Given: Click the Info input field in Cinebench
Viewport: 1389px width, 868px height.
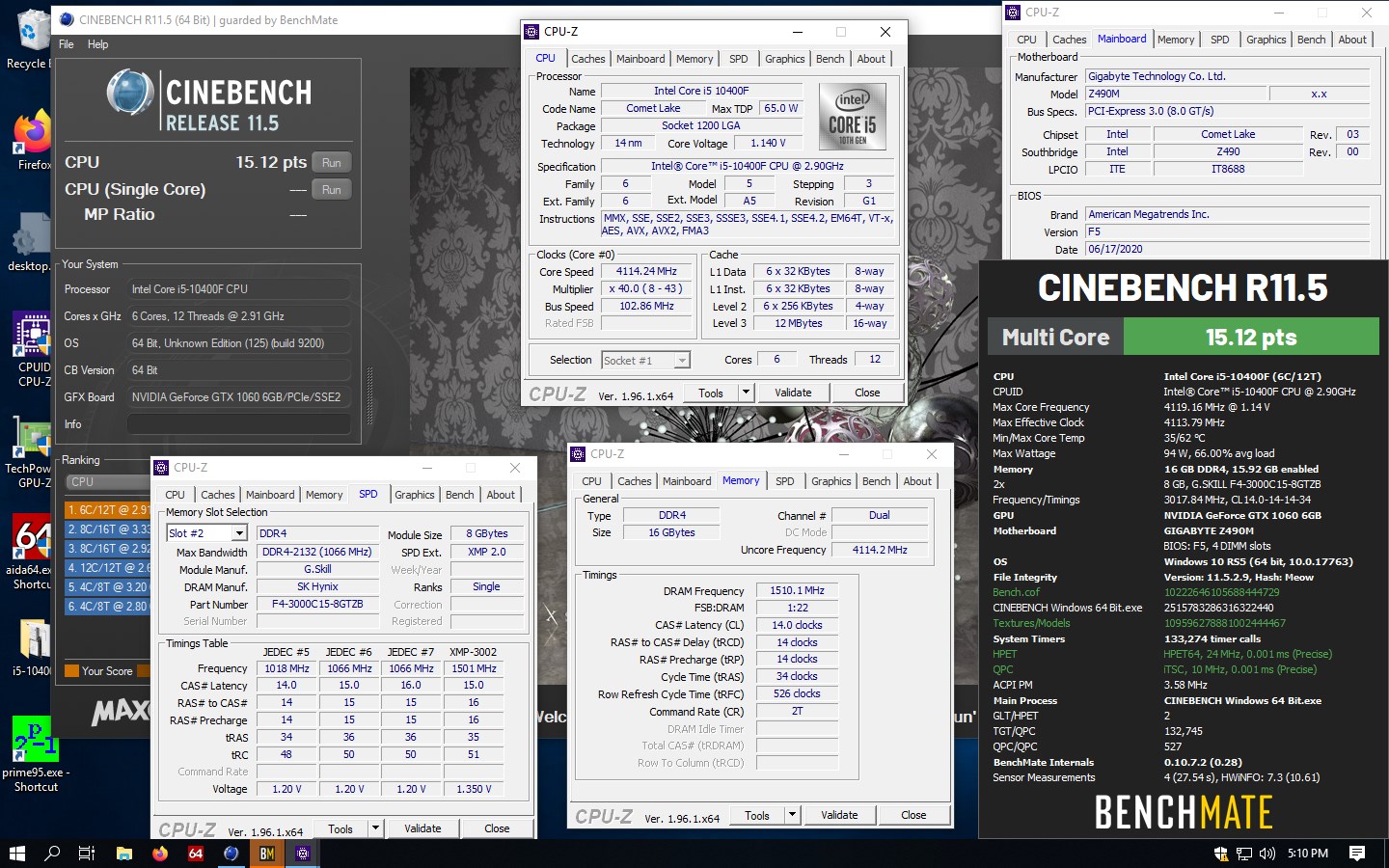Looking at the screenshot, I should pyautogui.click(x=239, y=424).
